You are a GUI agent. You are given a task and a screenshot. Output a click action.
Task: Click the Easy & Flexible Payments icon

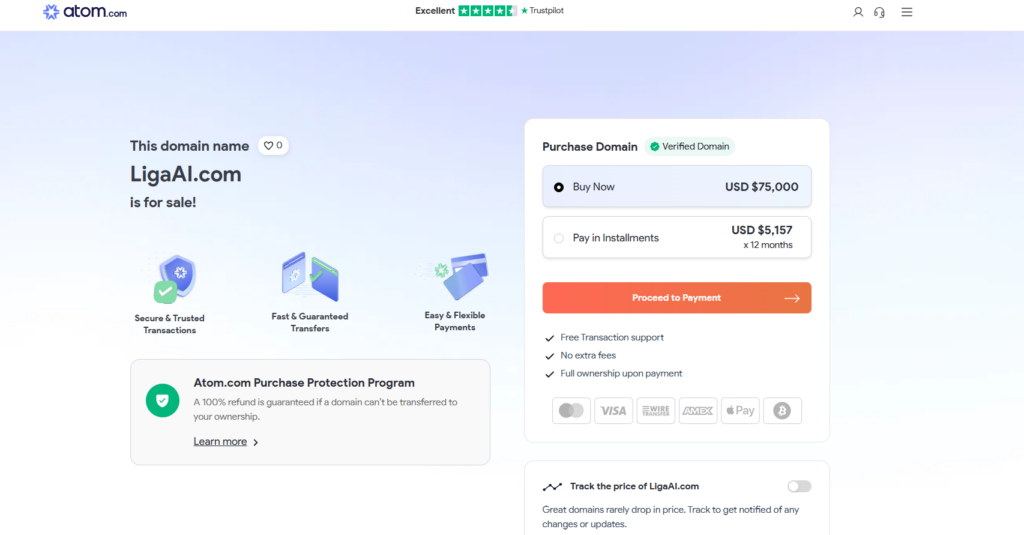click(x=462, y=275)
